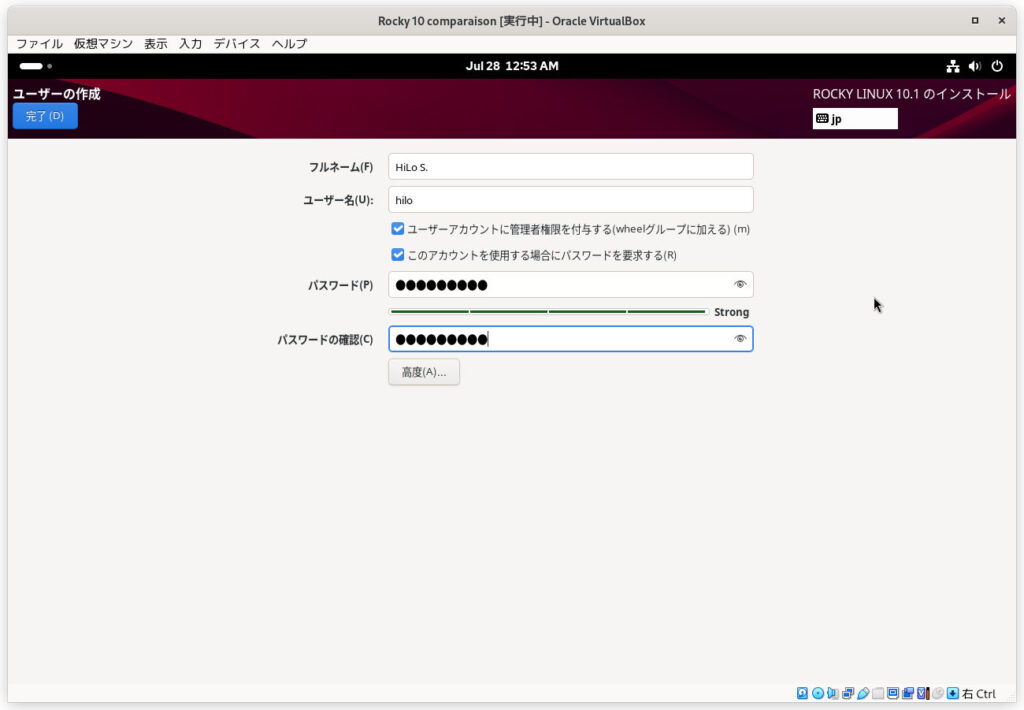Screen dimensions: 1024x710
Task: Toggle require password for this account checkbox
Action: click(x=398, y=255)
